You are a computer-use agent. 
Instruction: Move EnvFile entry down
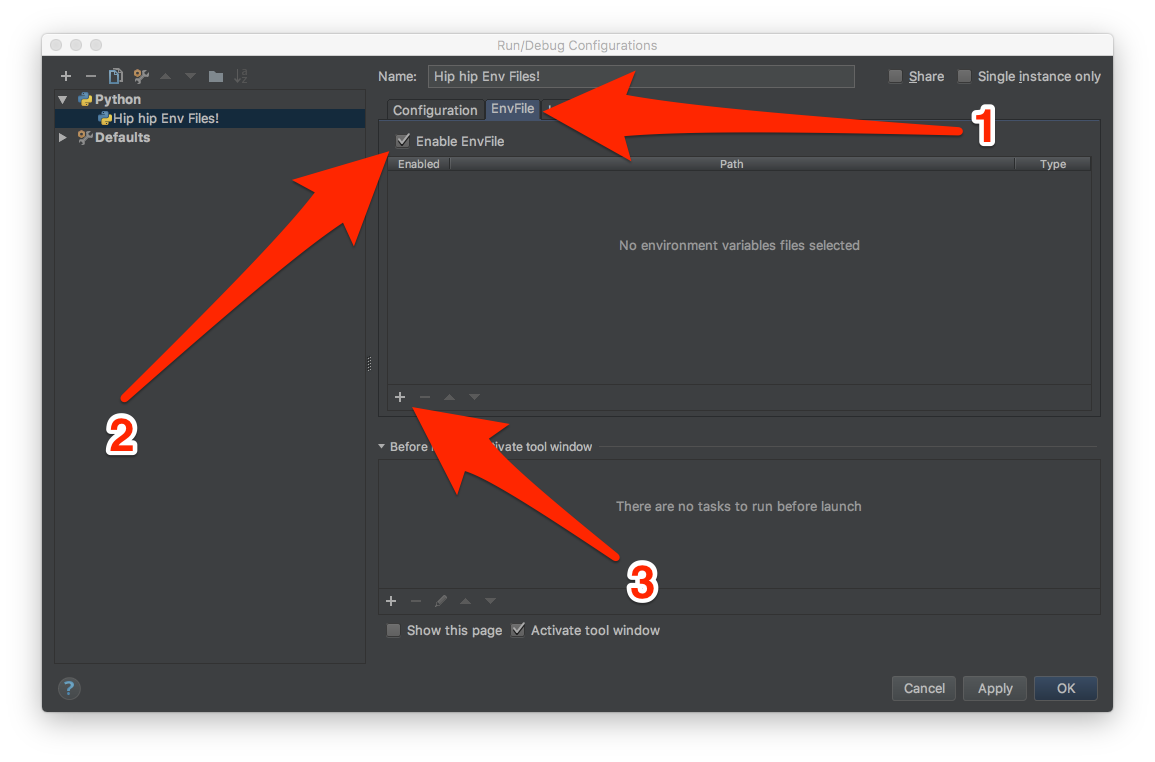[x=474, y=397]
